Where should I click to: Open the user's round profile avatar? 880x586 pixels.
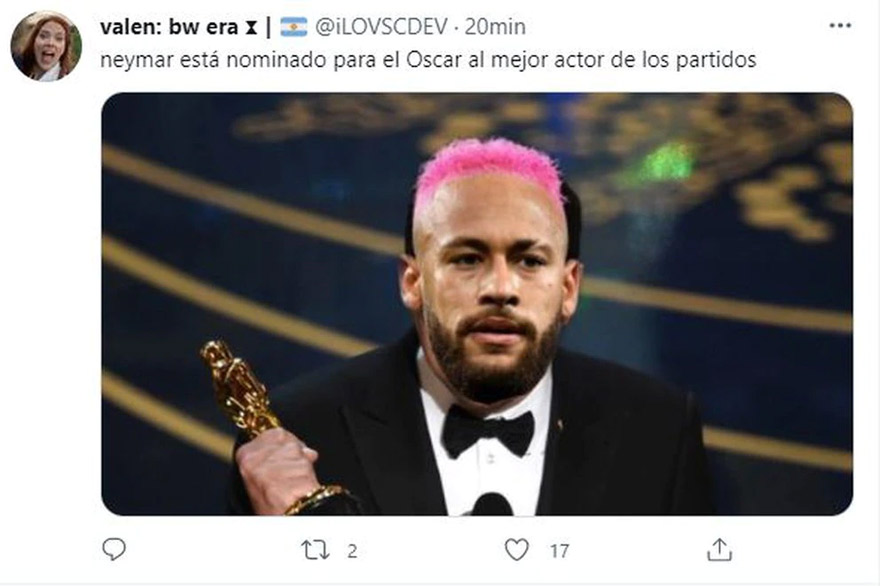[46, 47]
